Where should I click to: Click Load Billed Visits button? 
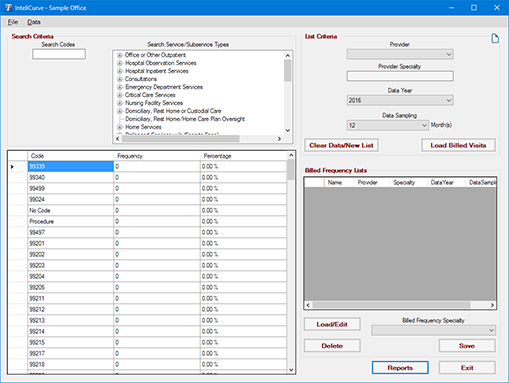[x=458, y=145]
